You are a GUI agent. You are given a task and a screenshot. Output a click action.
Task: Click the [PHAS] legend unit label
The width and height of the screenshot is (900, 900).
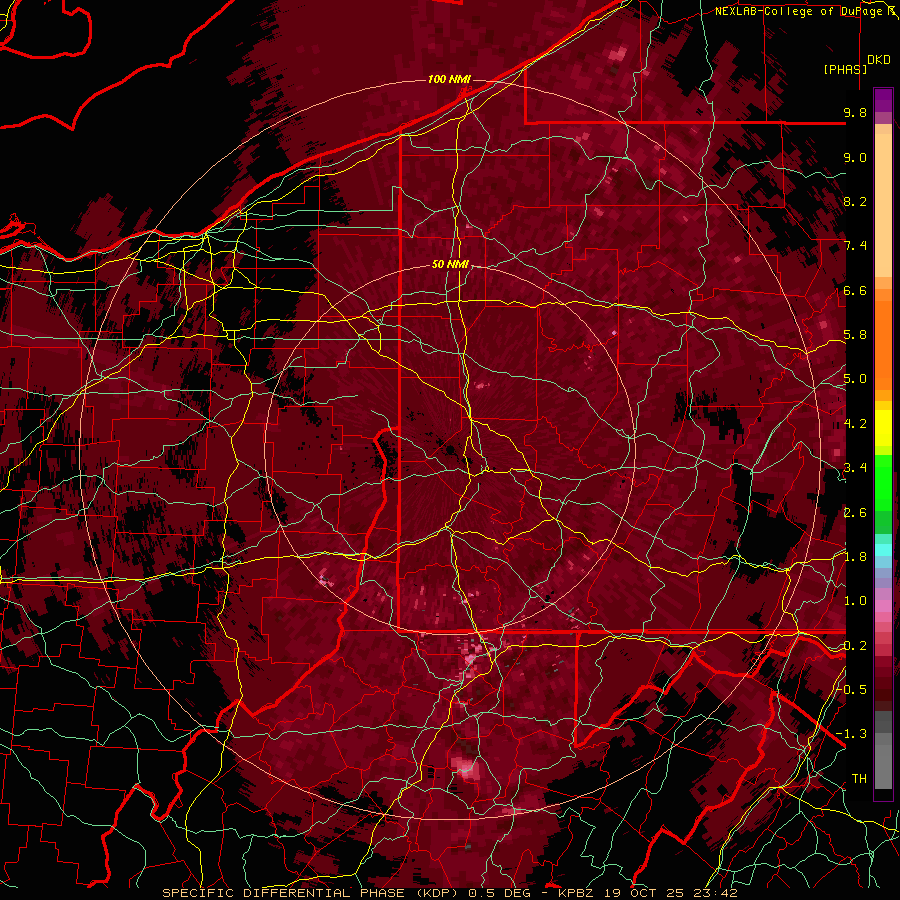pyautogui.click(x=845, y=69)
